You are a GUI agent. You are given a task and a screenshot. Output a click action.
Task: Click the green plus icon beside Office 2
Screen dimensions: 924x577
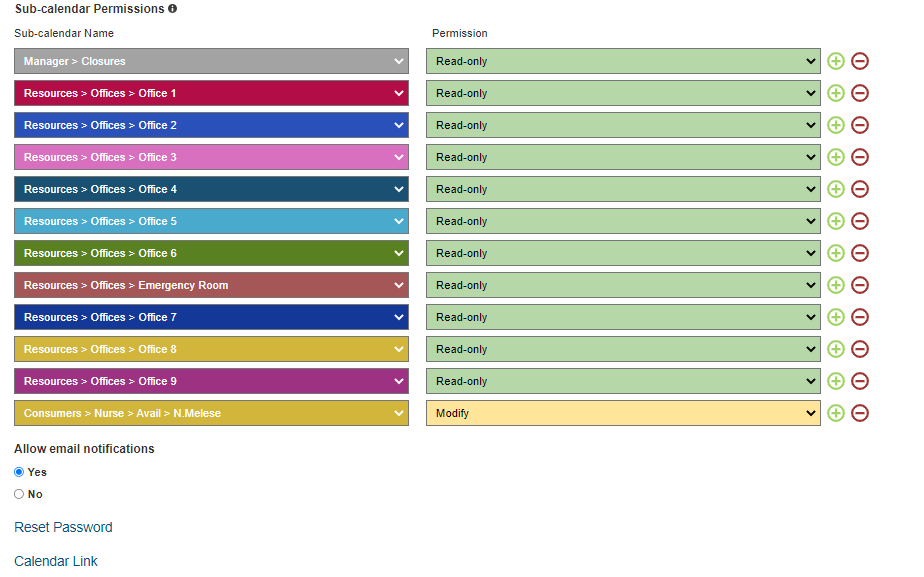836,125
